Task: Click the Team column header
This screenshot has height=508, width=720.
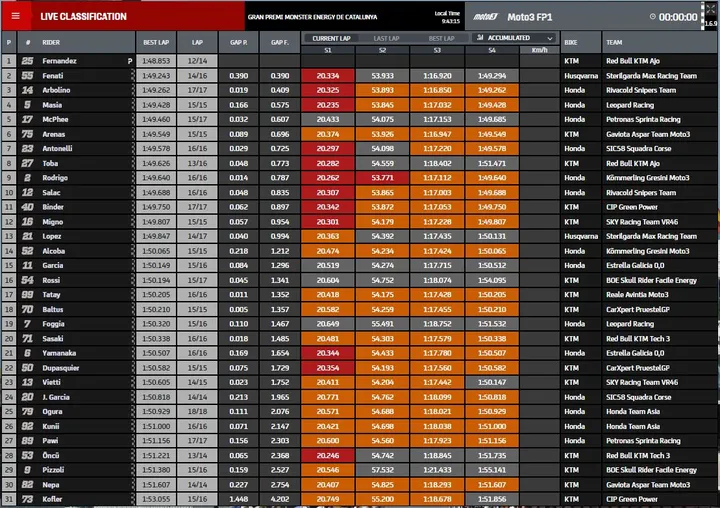Action: tap(659, 42)
